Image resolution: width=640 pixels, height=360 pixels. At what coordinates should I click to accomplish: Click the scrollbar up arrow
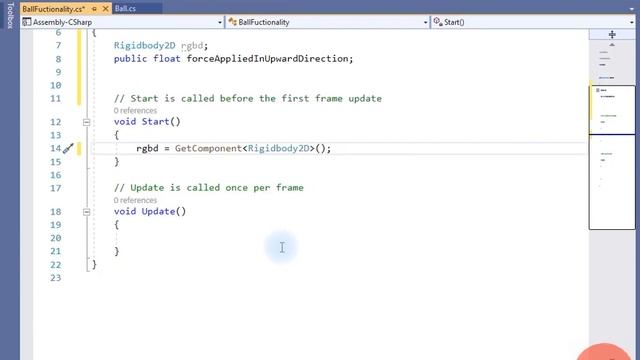pos(612,44)
